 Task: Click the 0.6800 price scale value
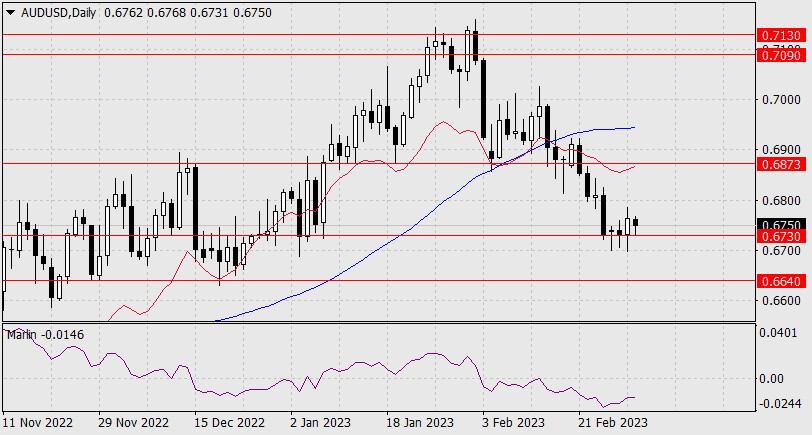click(781, 200)
